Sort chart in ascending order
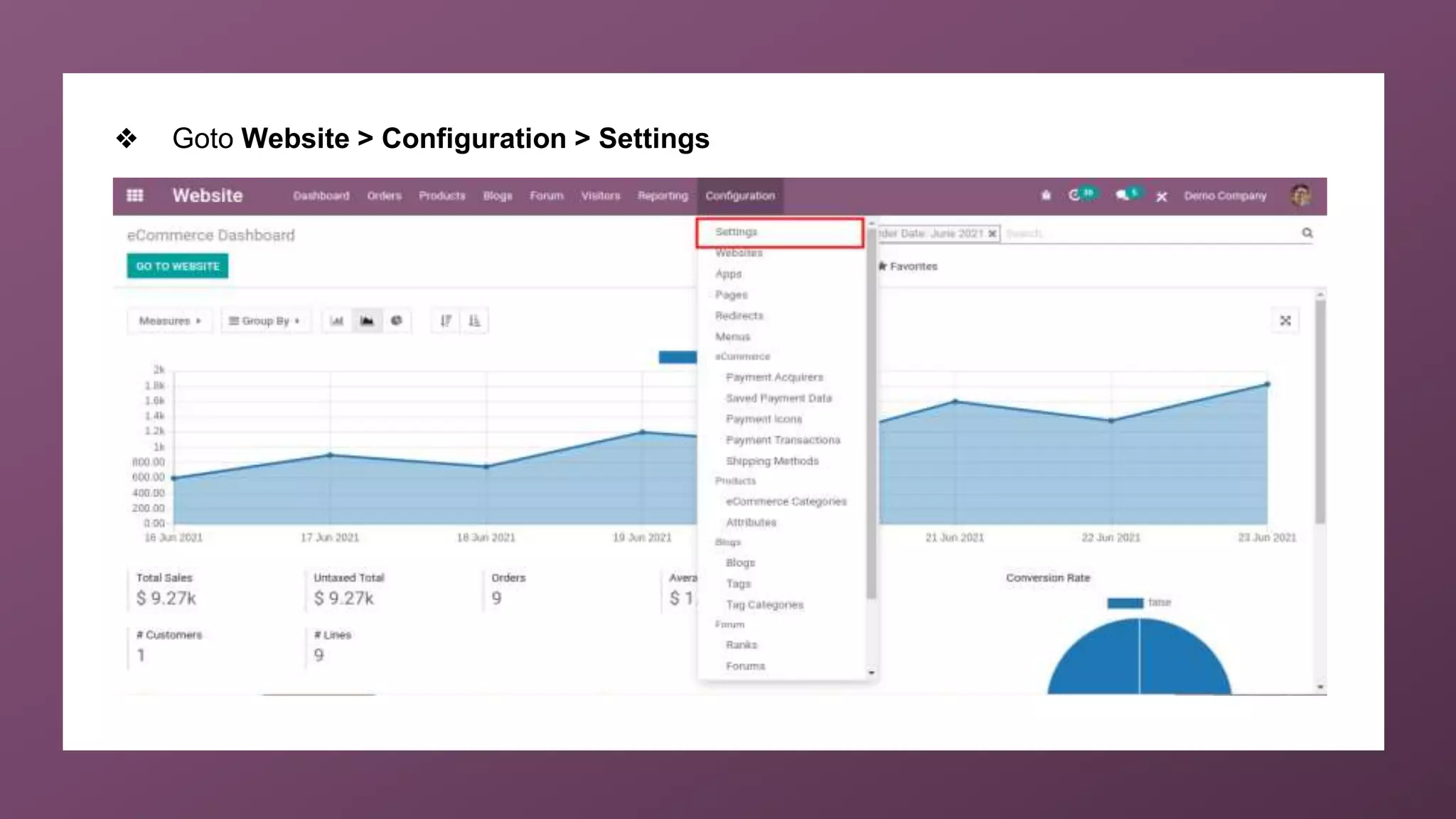The height and width of the screenshot is (819, 1456). pos(474,321)
